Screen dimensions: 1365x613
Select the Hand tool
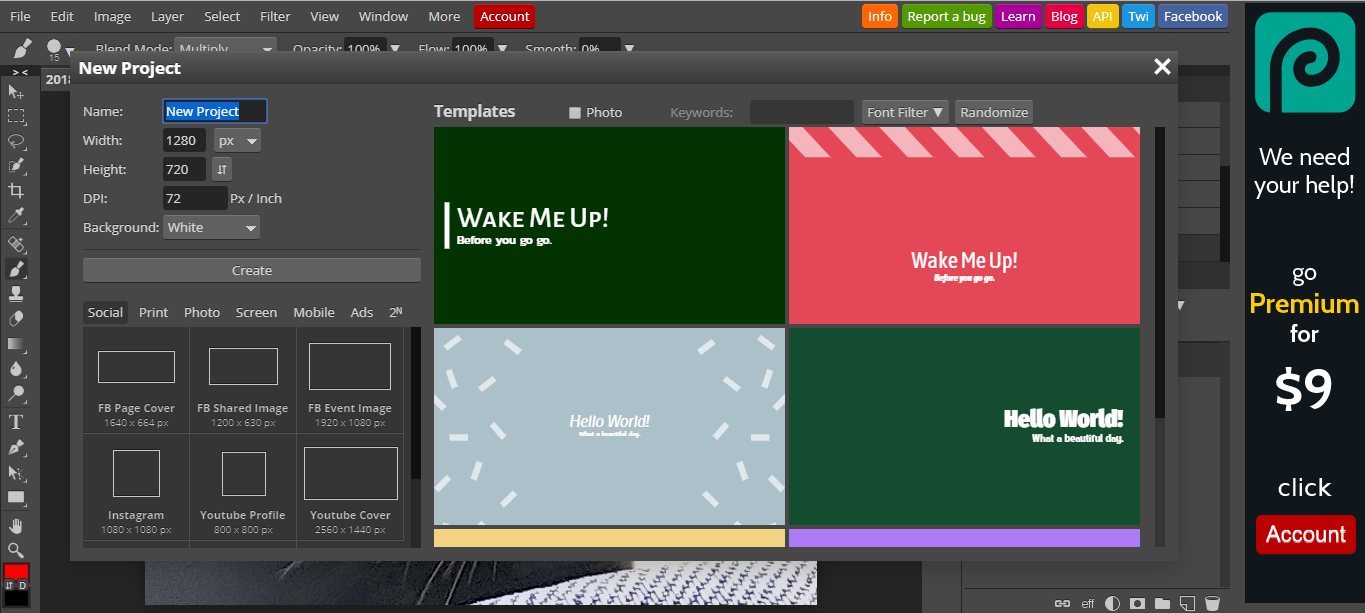[x=16, y=525]
